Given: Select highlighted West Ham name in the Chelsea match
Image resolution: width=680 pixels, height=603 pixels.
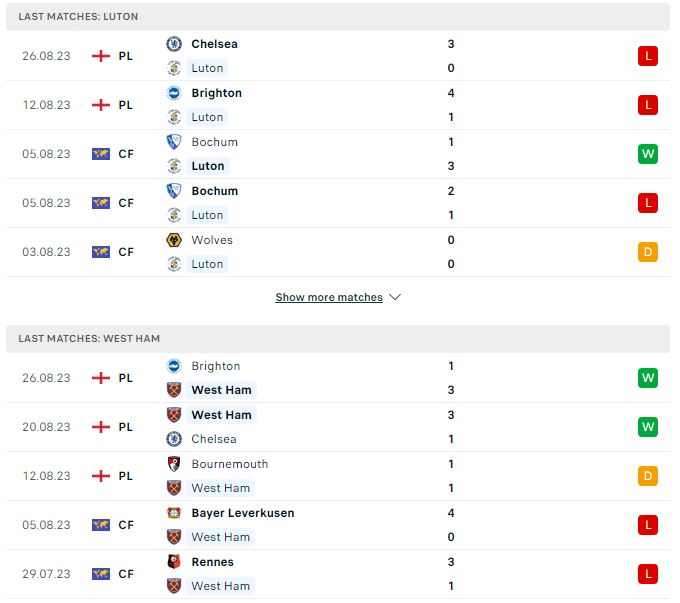Looking at the screenshot, I should coord(221,415).
